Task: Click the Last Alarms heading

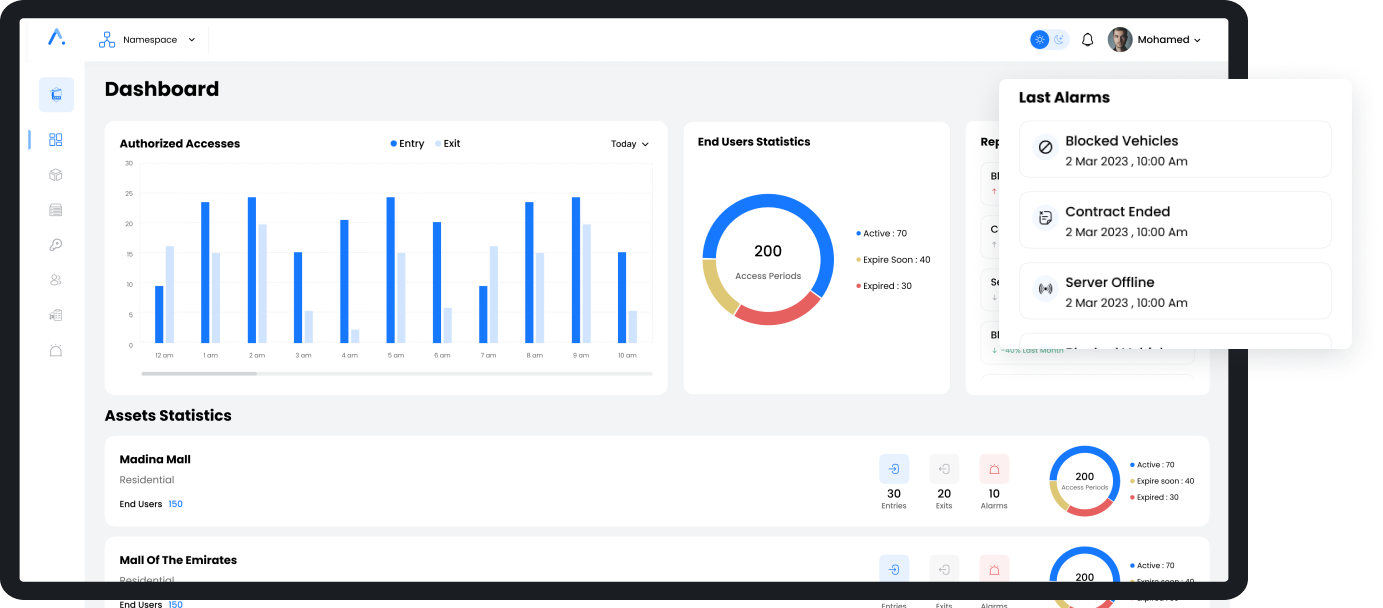Action: (x=1064, y=98)
